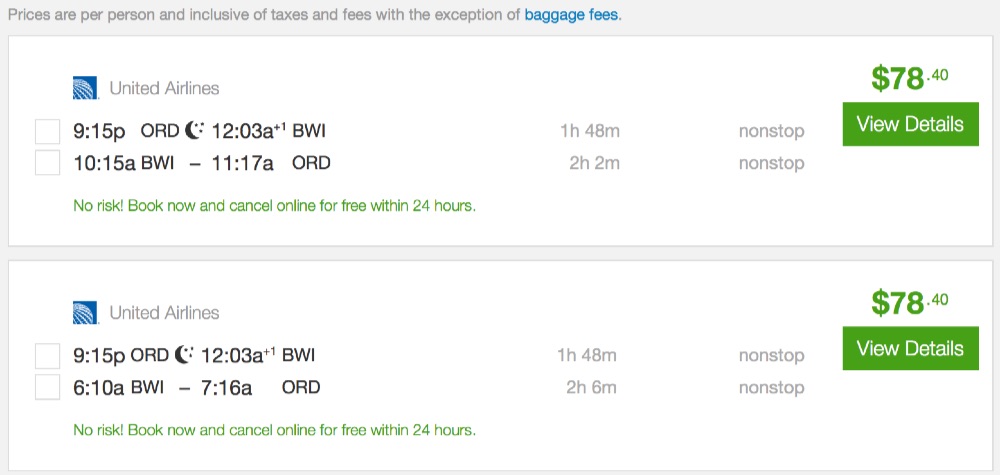Image resolution: width=1000 pixels, height=475 pixels.
Task: Select the 9:15p checkbox above the 6:10a flight
Action: pyautogui.click(x=47, y=355)
